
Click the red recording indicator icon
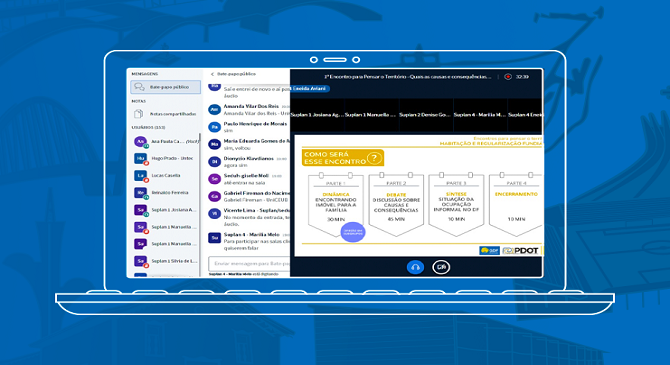[508, 77]
